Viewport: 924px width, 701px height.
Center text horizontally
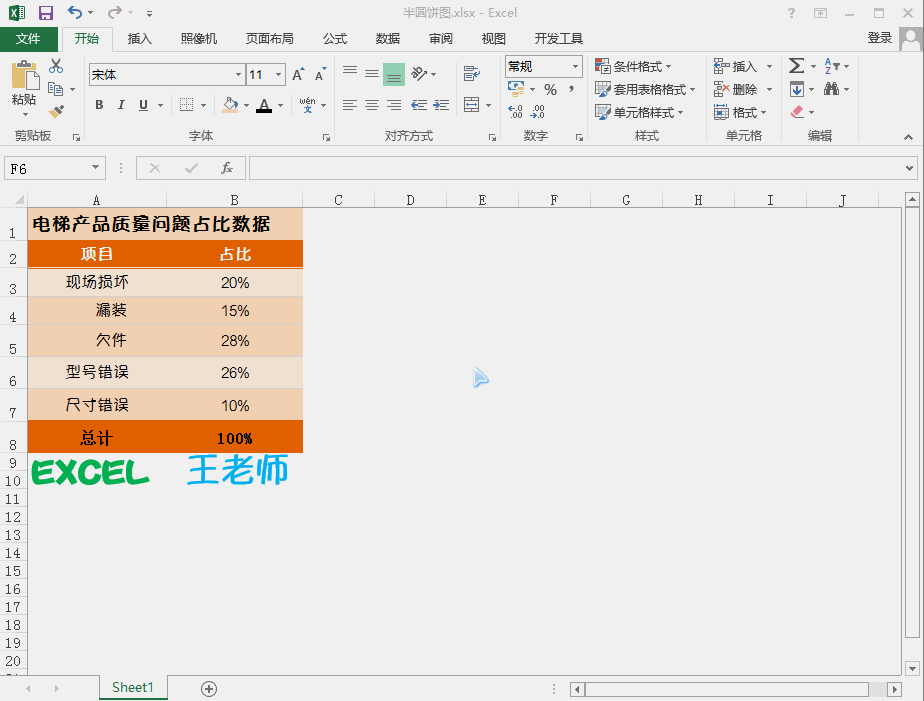pyautogui.click(x=372, y=105)
